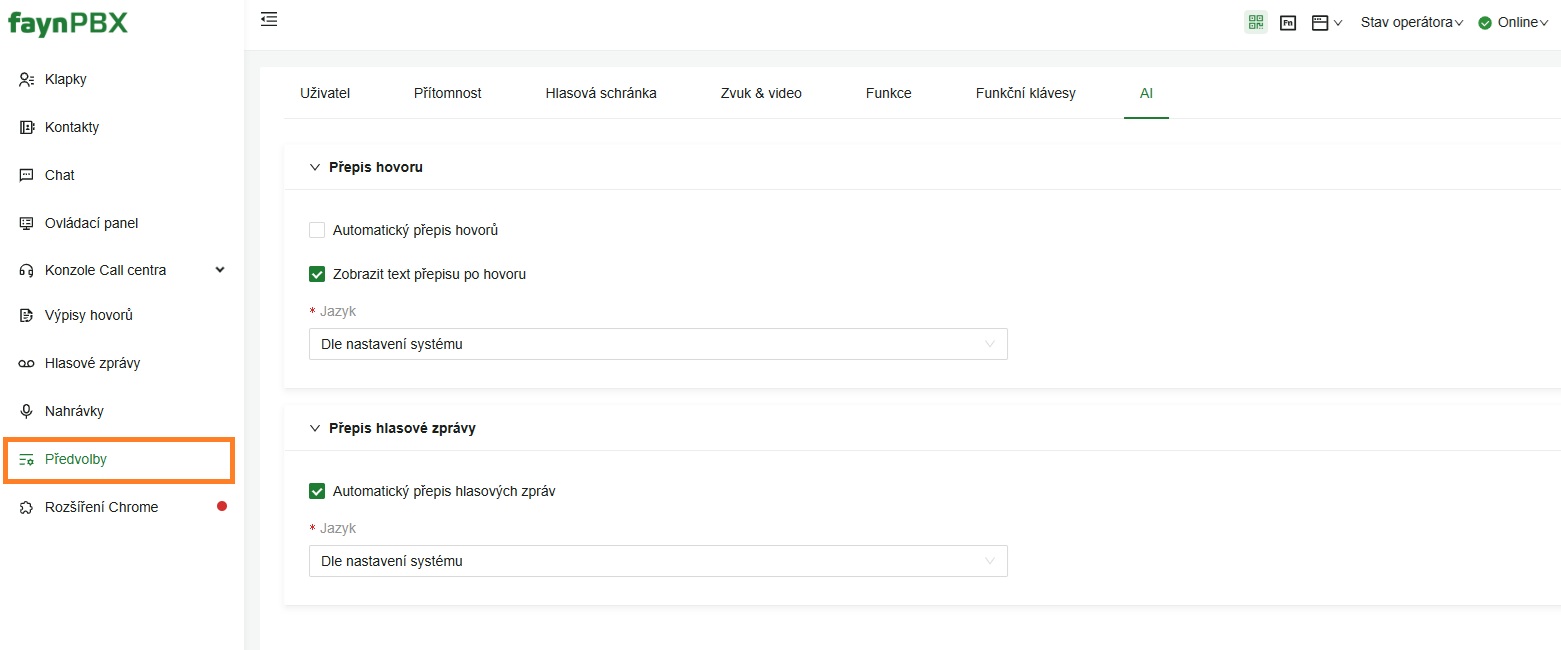
Task: Open Jazyk dropdown under Přepis hovoru
Action: click(x=658, y=344)
